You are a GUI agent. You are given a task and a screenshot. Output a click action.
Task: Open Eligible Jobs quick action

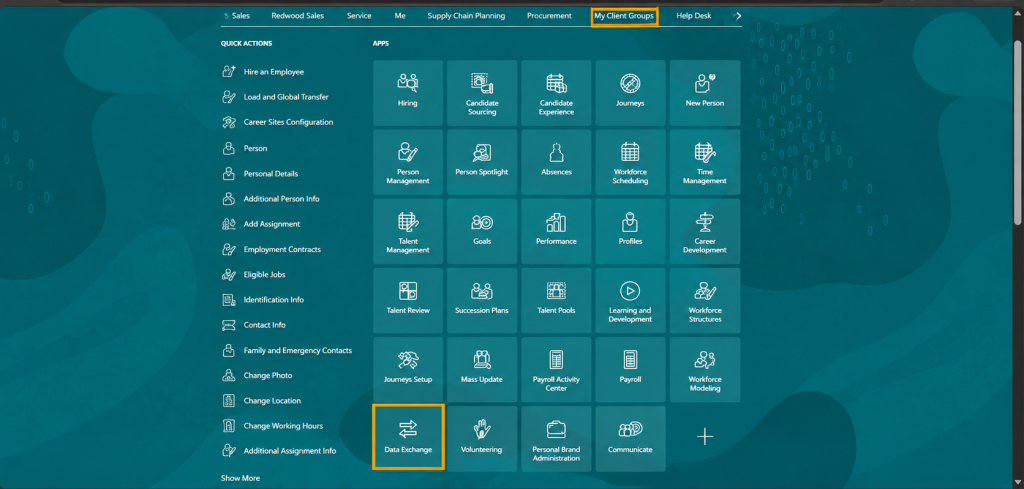click(254, 275)
